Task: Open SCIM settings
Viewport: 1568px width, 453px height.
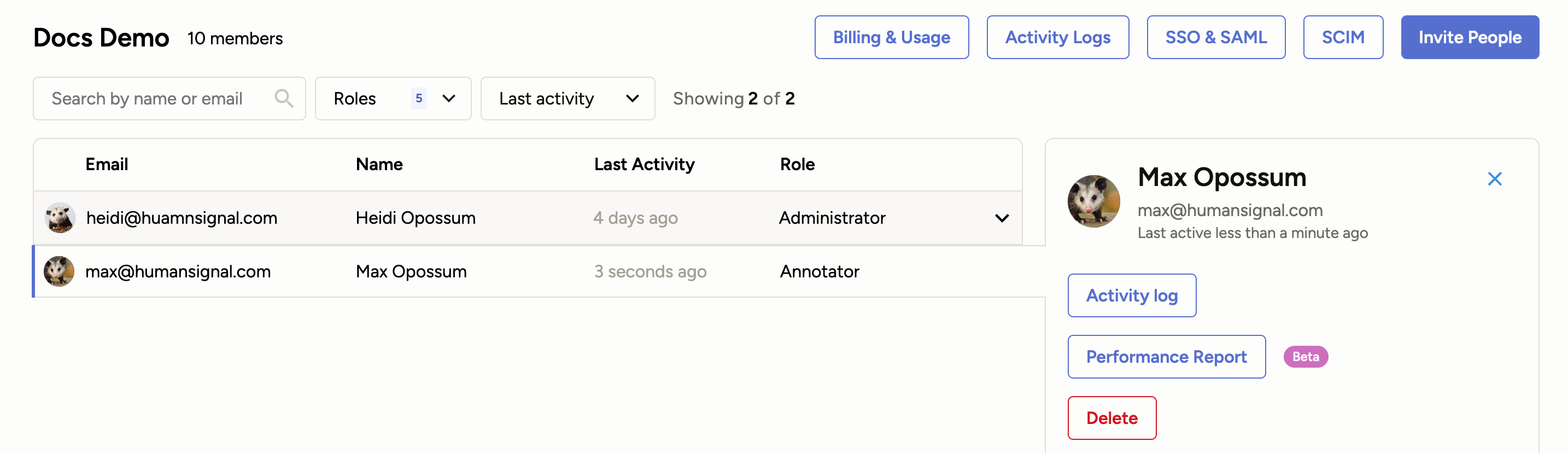Action: [x=1343, y=37]
